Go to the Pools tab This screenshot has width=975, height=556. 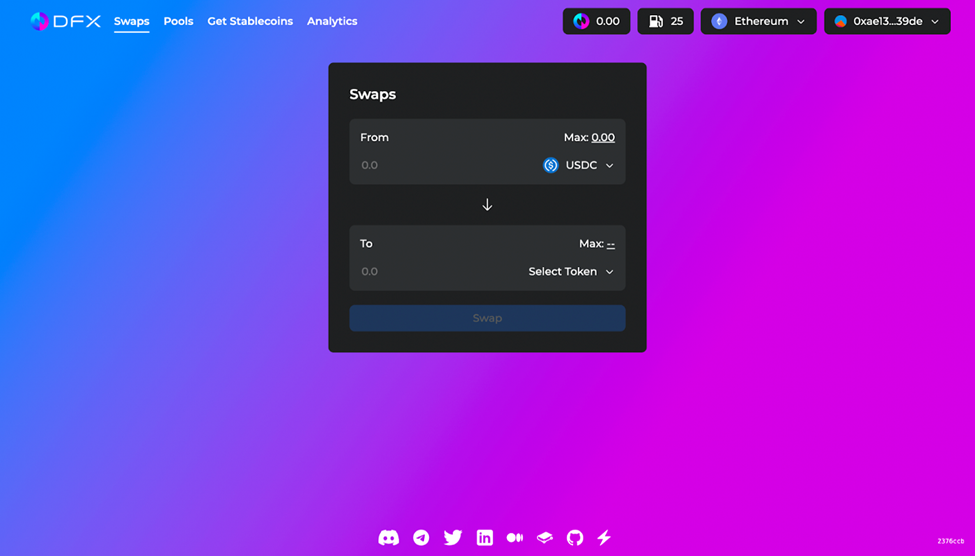178,21
